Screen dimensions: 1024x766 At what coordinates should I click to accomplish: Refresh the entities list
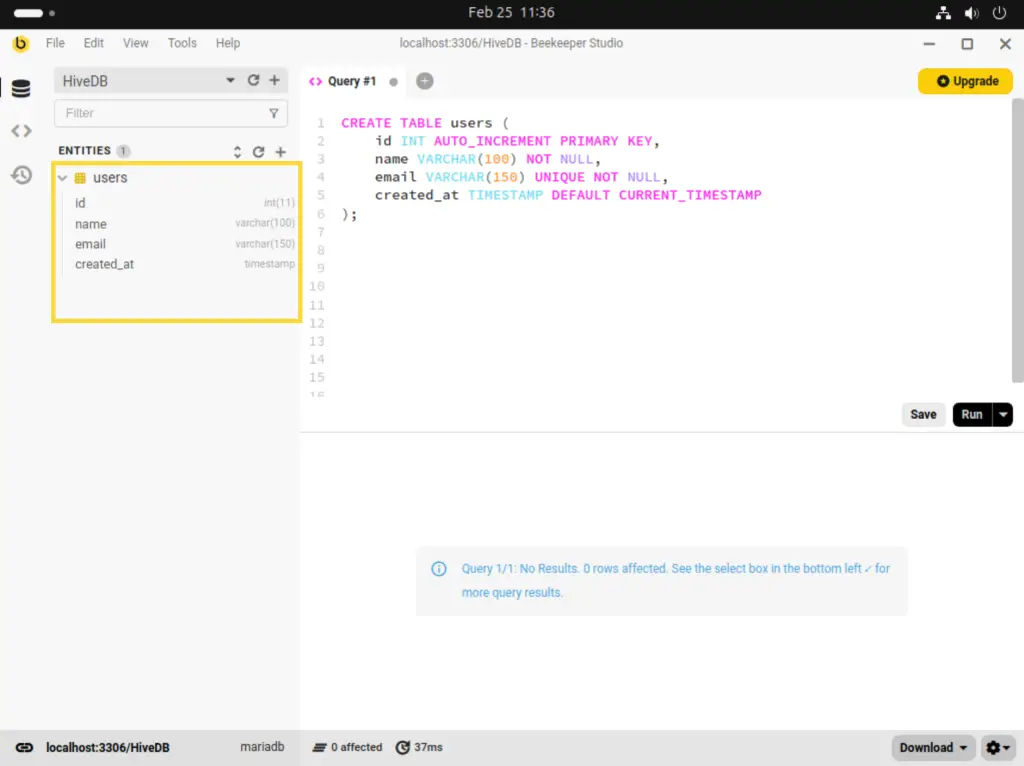point(258,151)
